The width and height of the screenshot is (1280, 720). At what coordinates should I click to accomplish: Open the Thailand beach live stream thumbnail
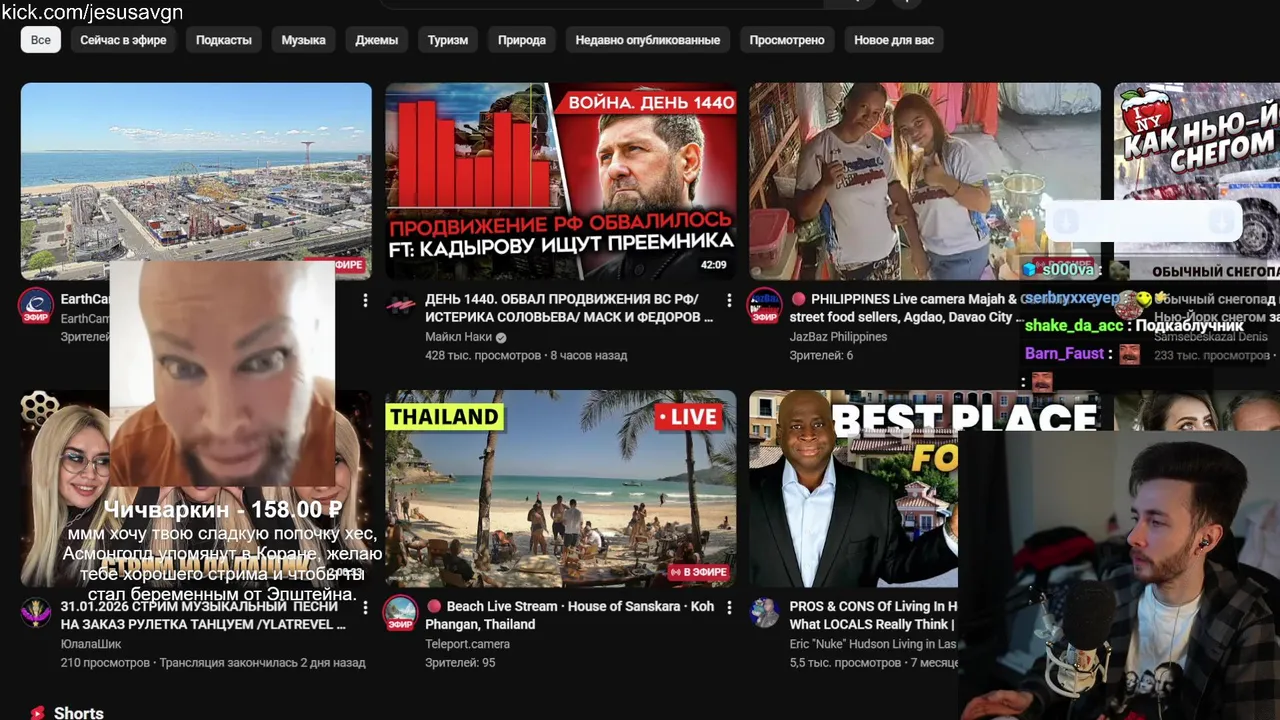pyautogui.click(x=561, y=488)
